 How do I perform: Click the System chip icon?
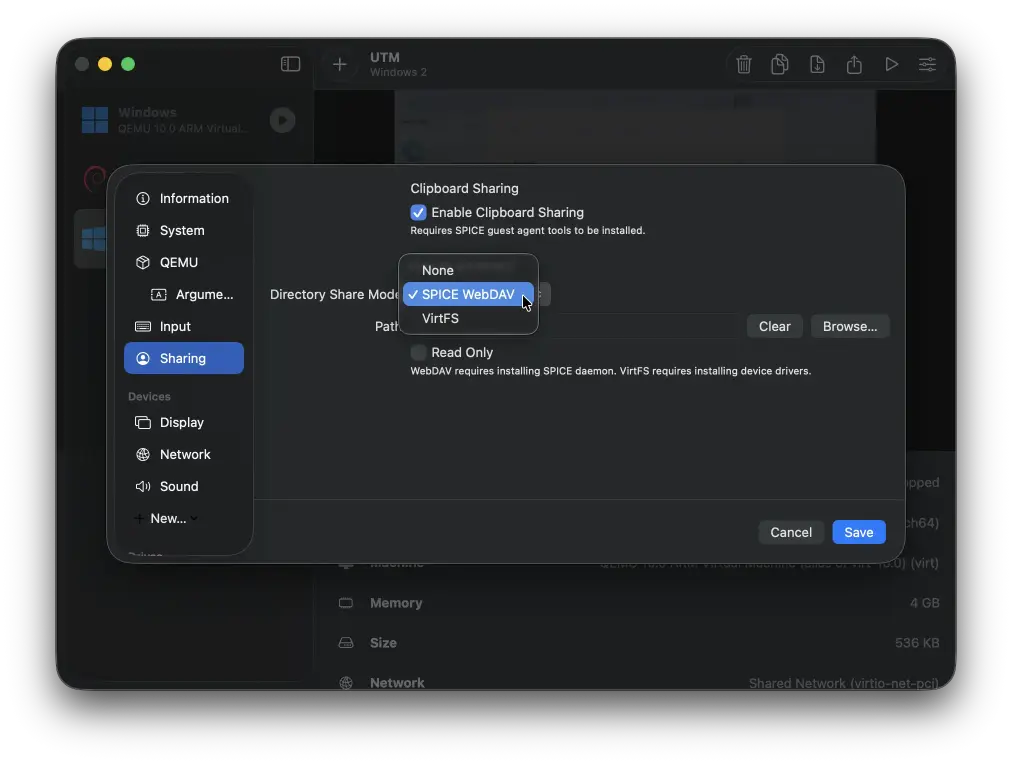(x=143, y=230)
